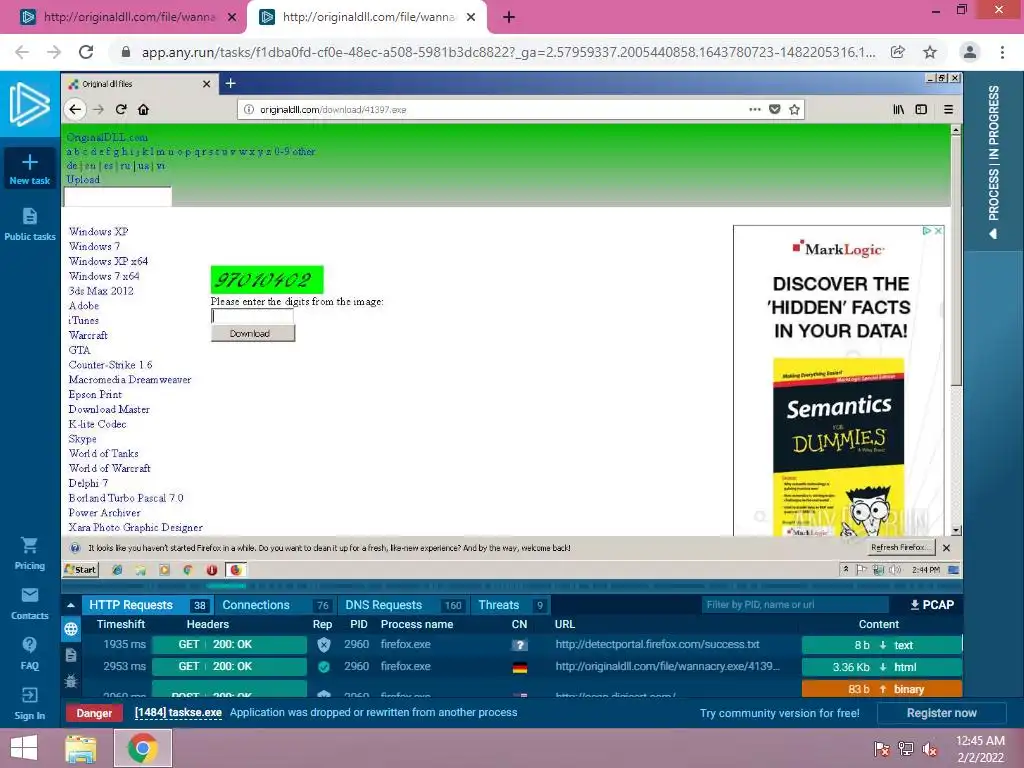The width and height of the screenshot is (1024, 768).
Task: Reload the Chrome page
Action: (86, 52)
